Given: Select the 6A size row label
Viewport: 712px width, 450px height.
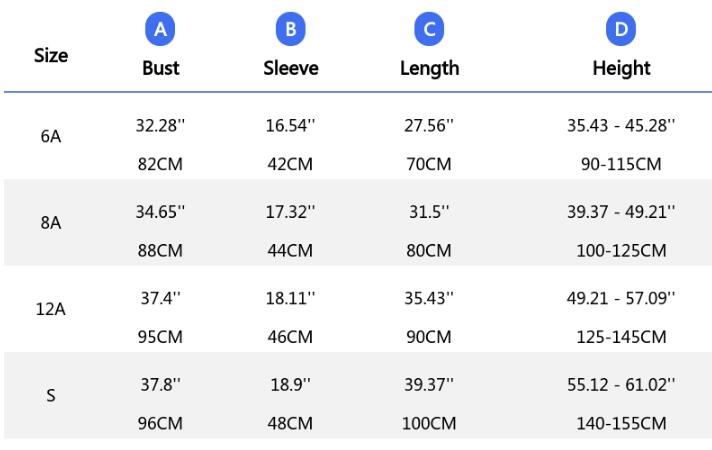Looking at the screenshot, I should coord(51,136).
